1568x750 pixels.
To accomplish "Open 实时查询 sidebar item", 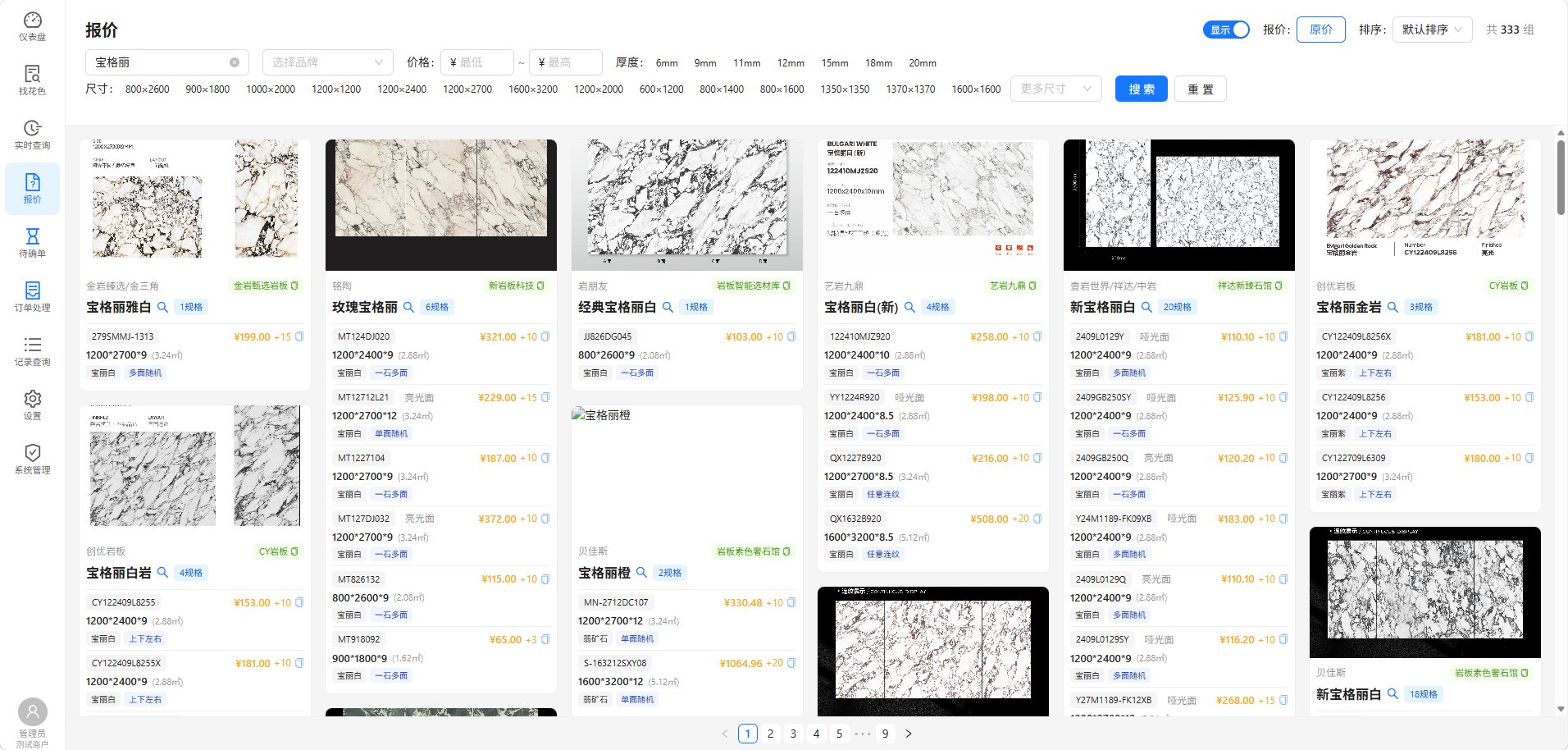I will pyautogui.click(x=32, y=135).
